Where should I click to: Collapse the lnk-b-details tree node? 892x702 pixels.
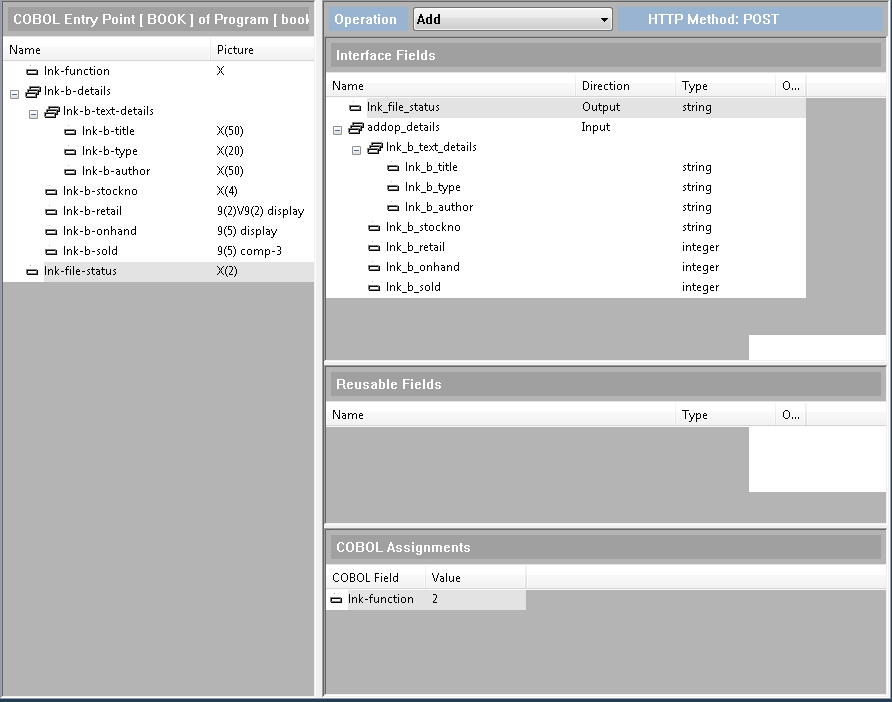tap(14, 93)
